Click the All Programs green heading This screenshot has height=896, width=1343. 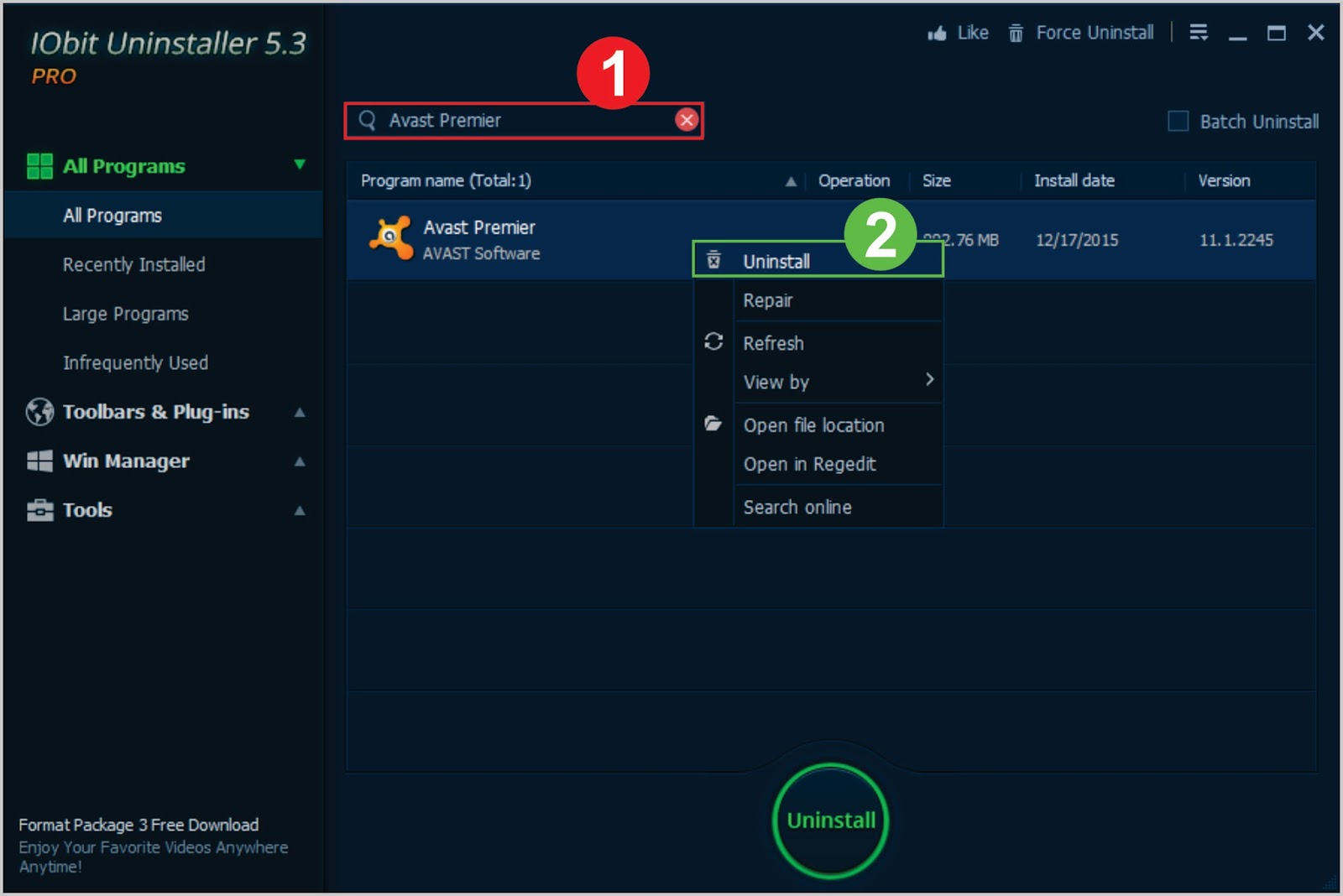[124, 166]
